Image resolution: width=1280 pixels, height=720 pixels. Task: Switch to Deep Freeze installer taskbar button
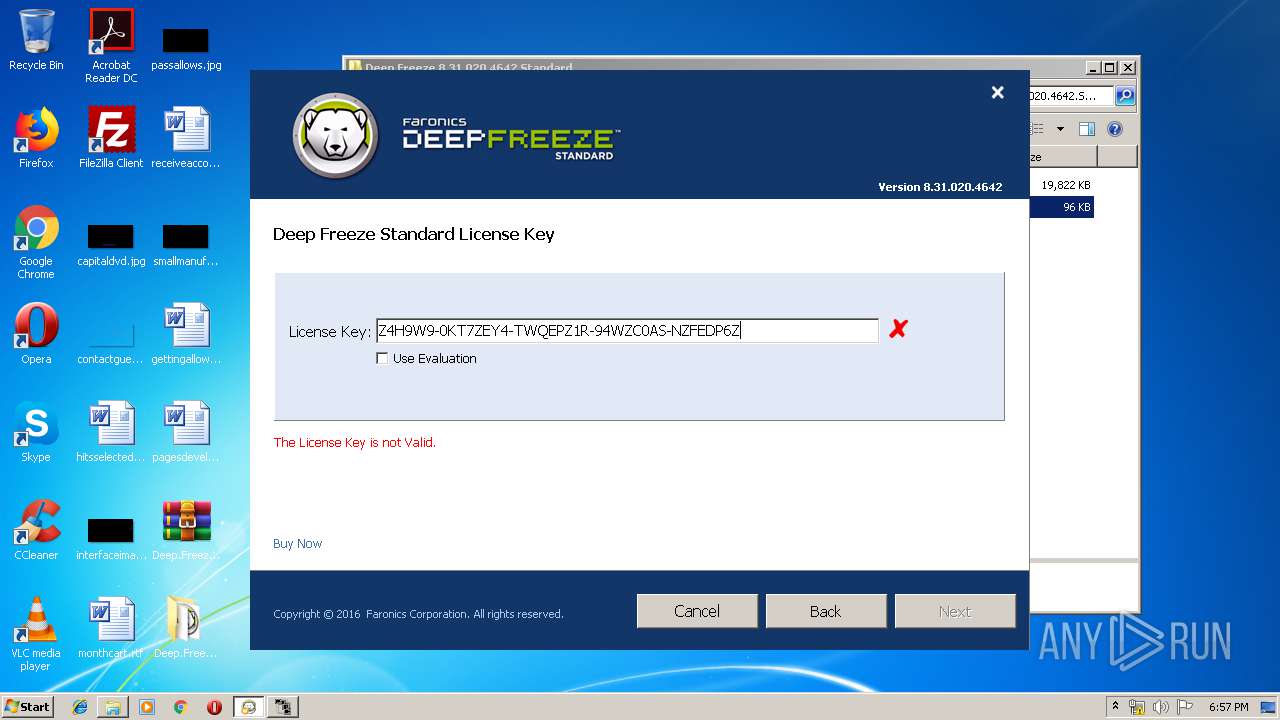(x=250, y=707)
